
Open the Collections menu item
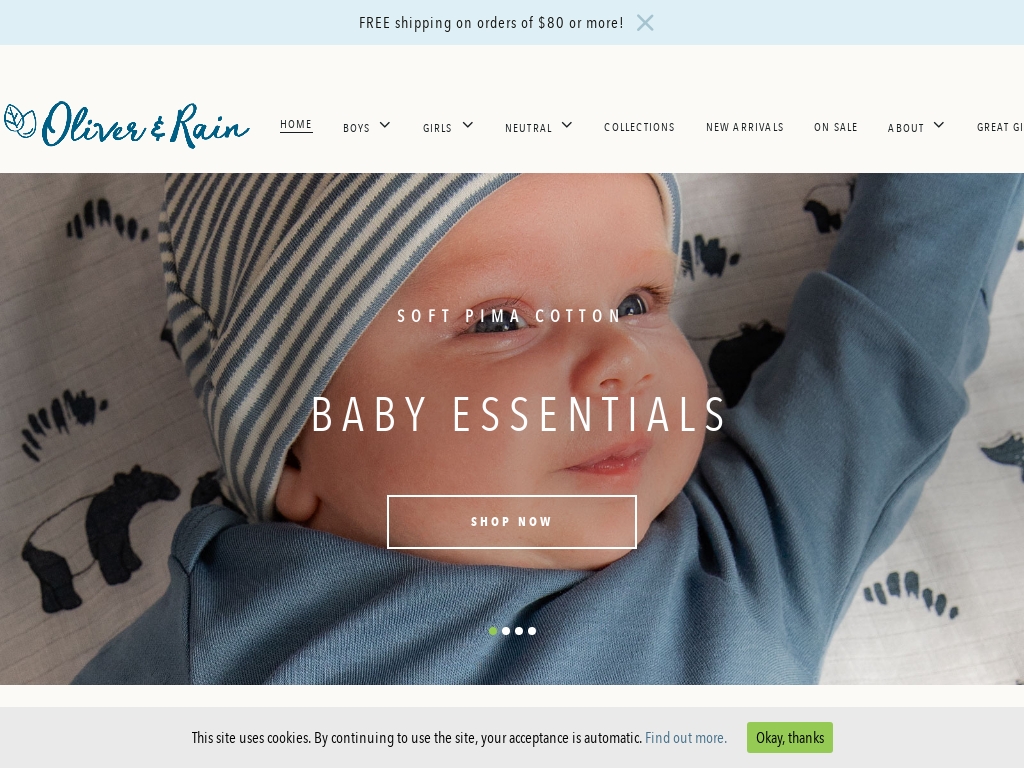click(639, 127)
